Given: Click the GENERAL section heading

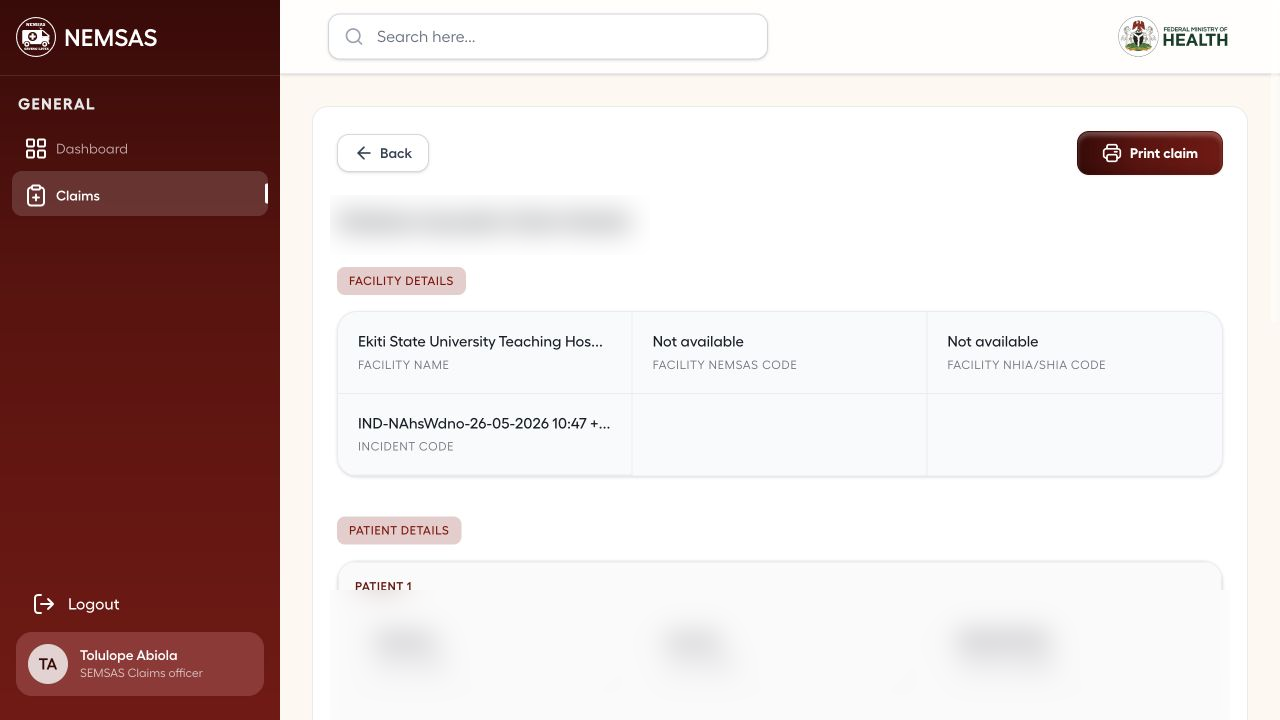Looking at the screenshot, I should (x=57, y=104).
